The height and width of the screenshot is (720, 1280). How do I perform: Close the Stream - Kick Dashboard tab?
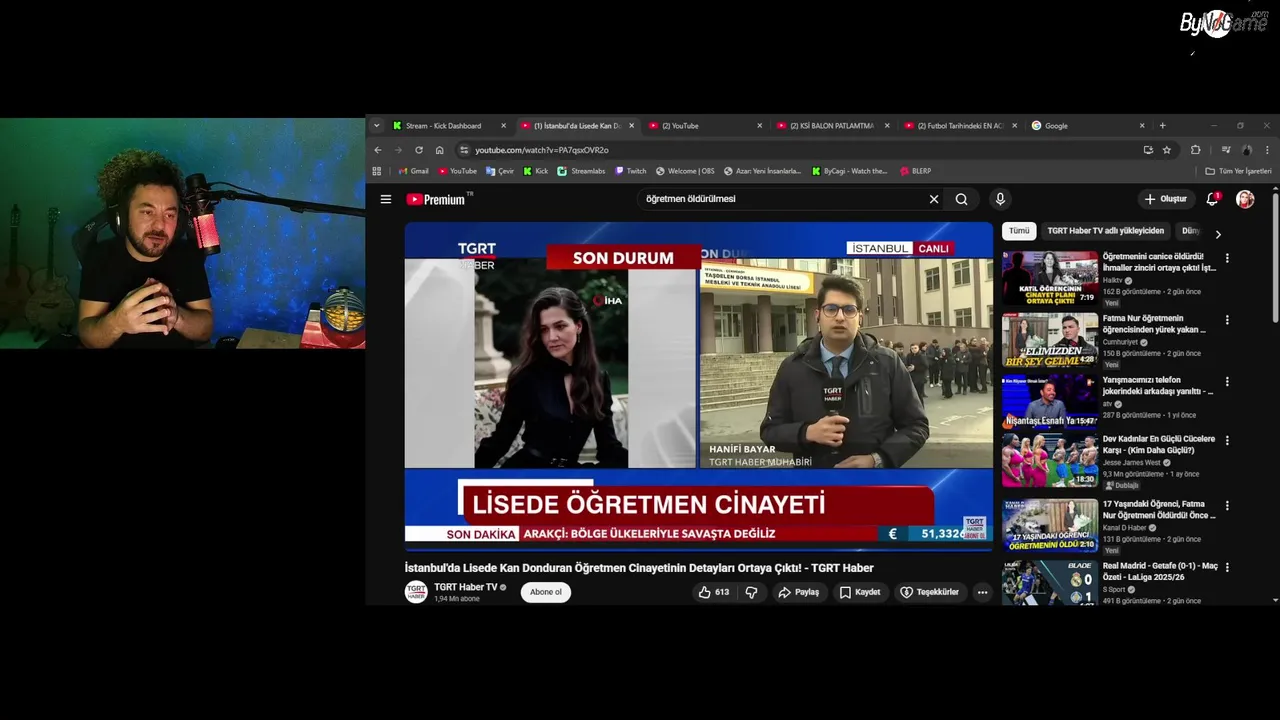pyautogui.click(x=504, y=126)
